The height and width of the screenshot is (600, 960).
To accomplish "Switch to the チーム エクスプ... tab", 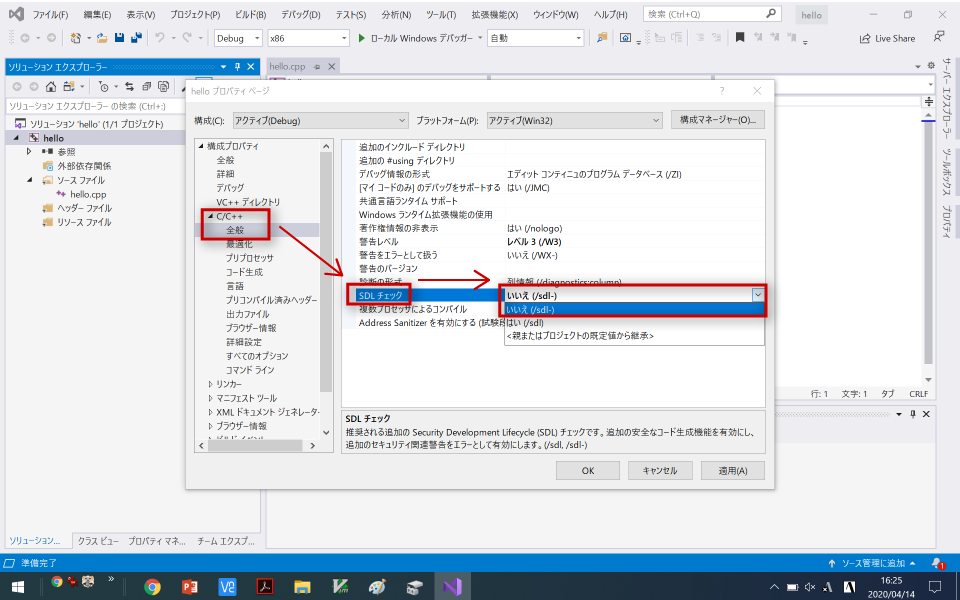I will point(225,541).
